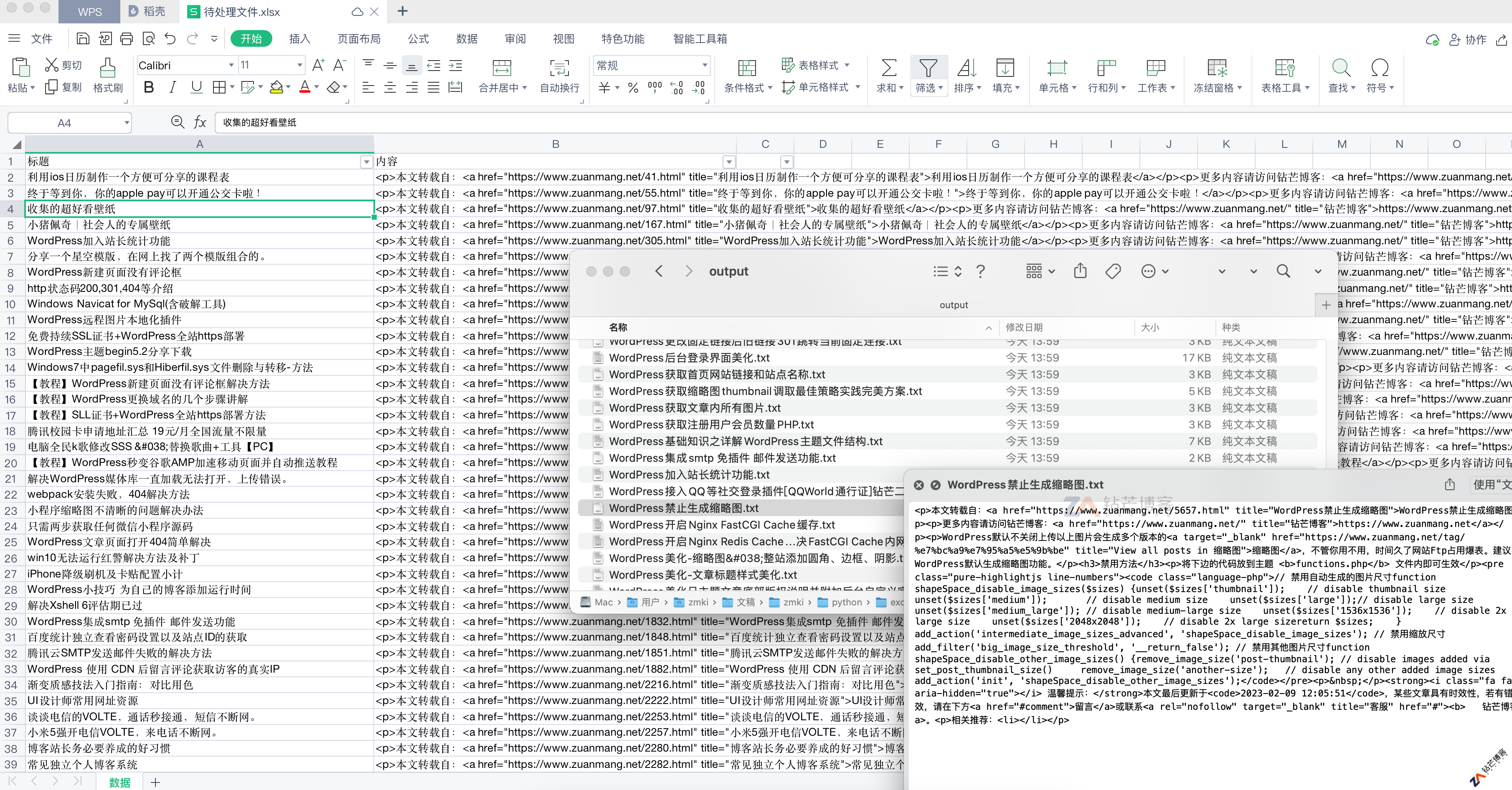1512x790 pixels.
Task: Click the 粘贴 paste button
Action: [x=20, y=75]
